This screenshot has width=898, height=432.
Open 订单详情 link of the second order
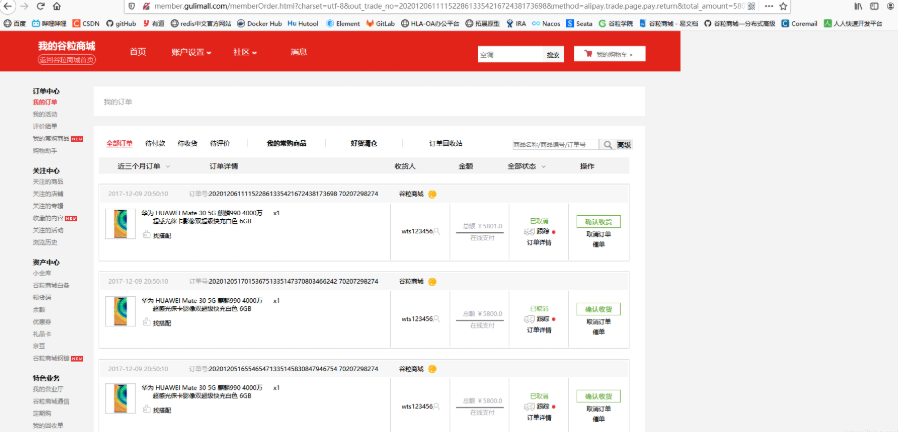click(x=539, y=330)
